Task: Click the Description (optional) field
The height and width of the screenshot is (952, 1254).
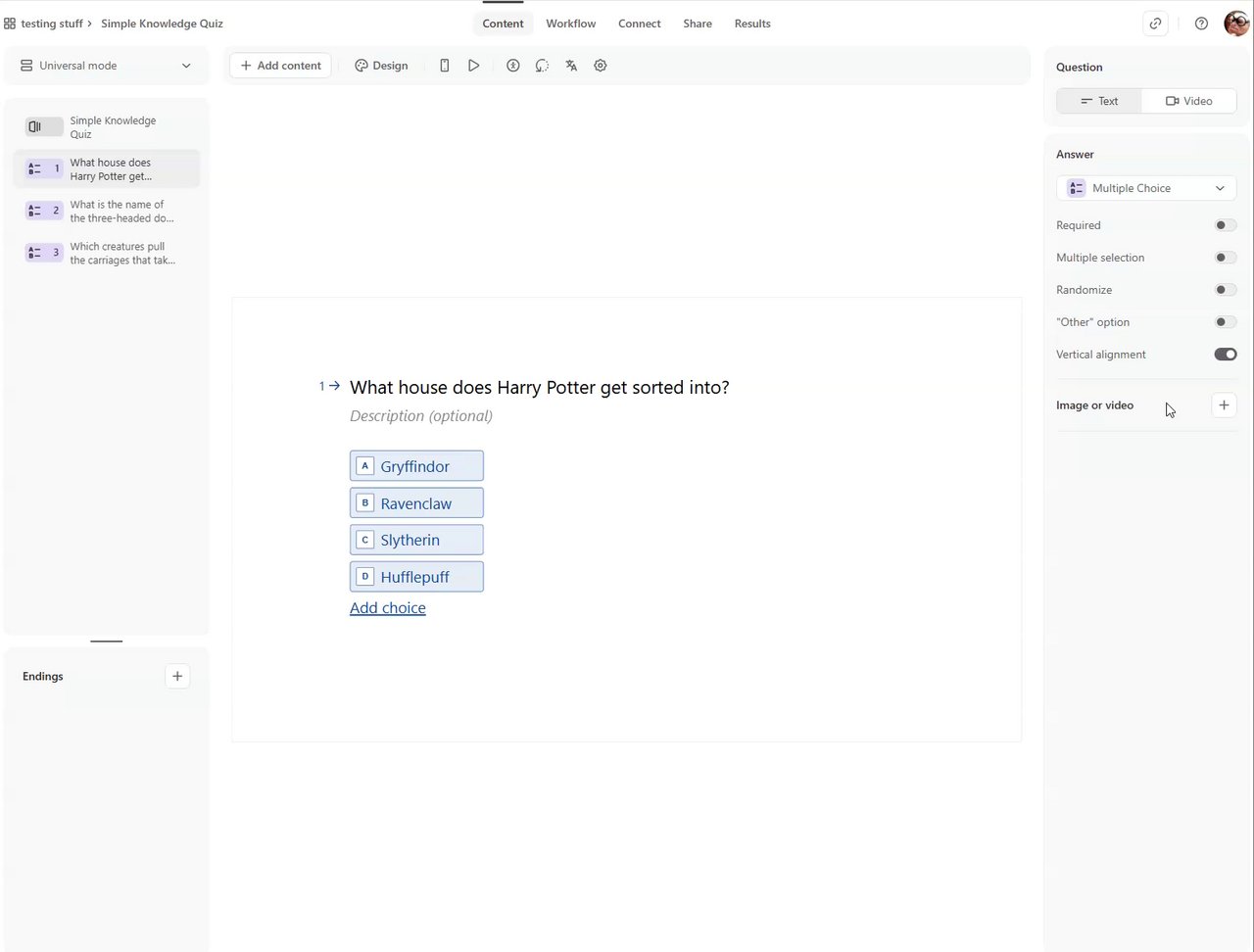Action: click(421, 416)
